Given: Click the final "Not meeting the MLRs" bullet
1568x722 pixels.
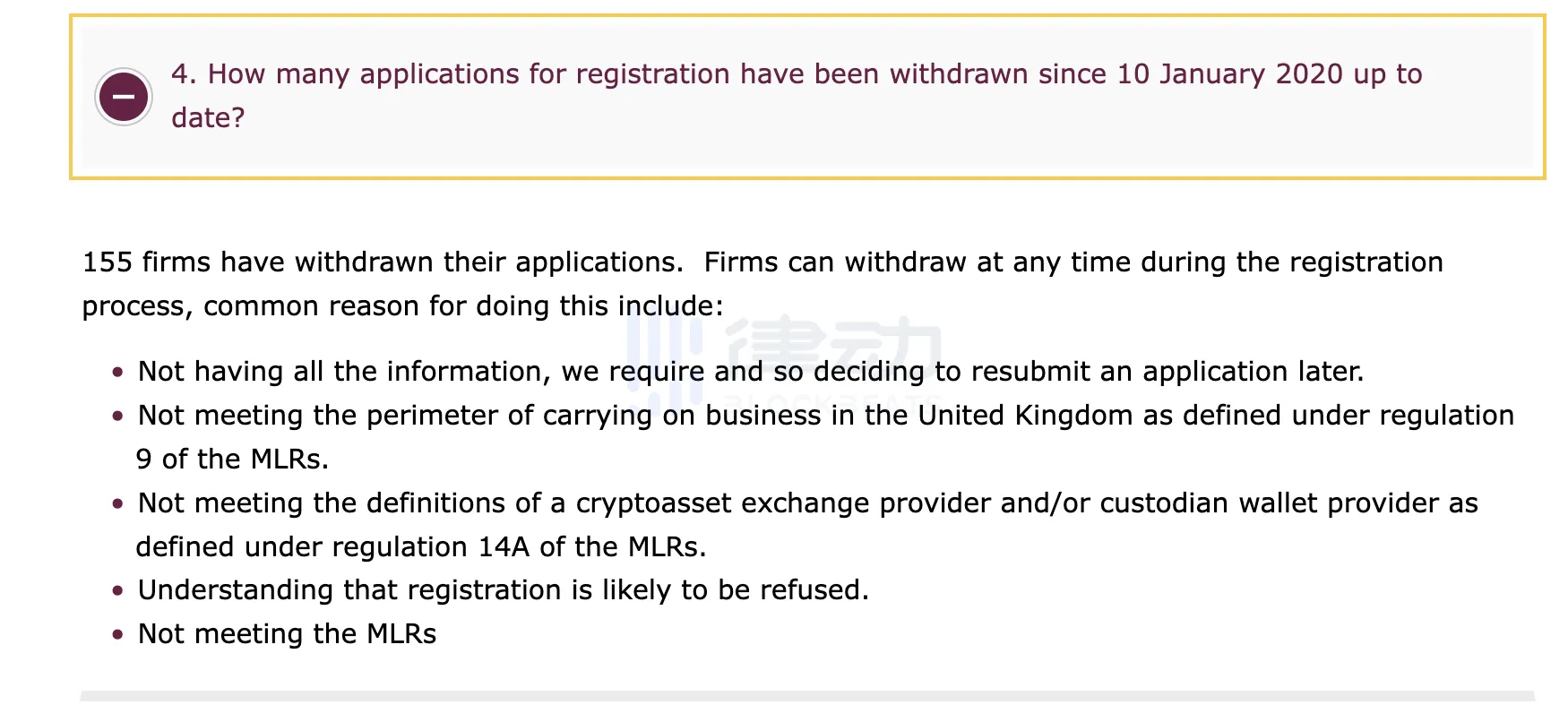Looking at the screenshot, I should (287, 634).
